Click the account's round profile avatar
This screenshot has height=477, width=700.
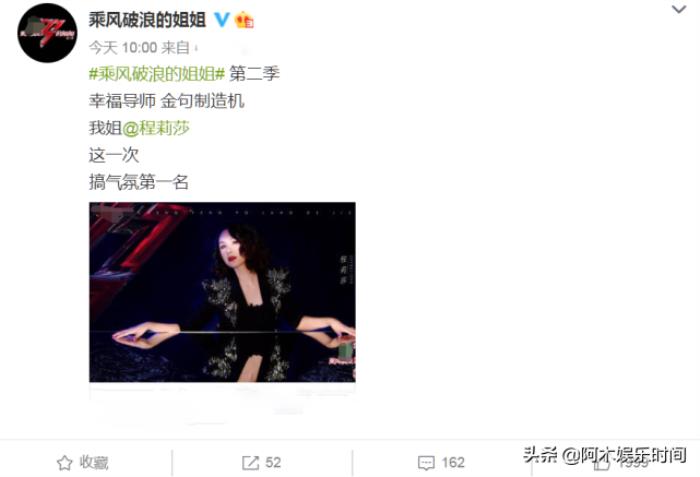47,33
